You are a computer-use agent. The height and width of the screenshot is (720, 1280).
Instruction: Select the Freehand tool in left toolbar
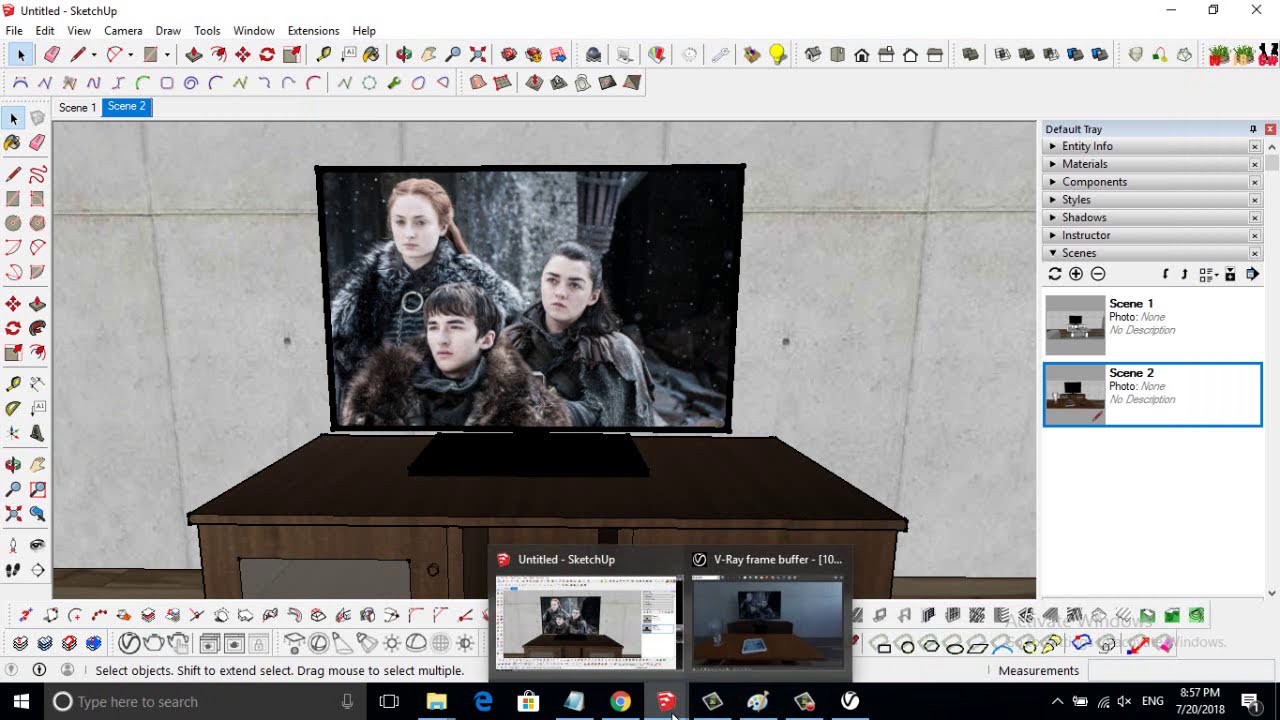pos(37,175)
